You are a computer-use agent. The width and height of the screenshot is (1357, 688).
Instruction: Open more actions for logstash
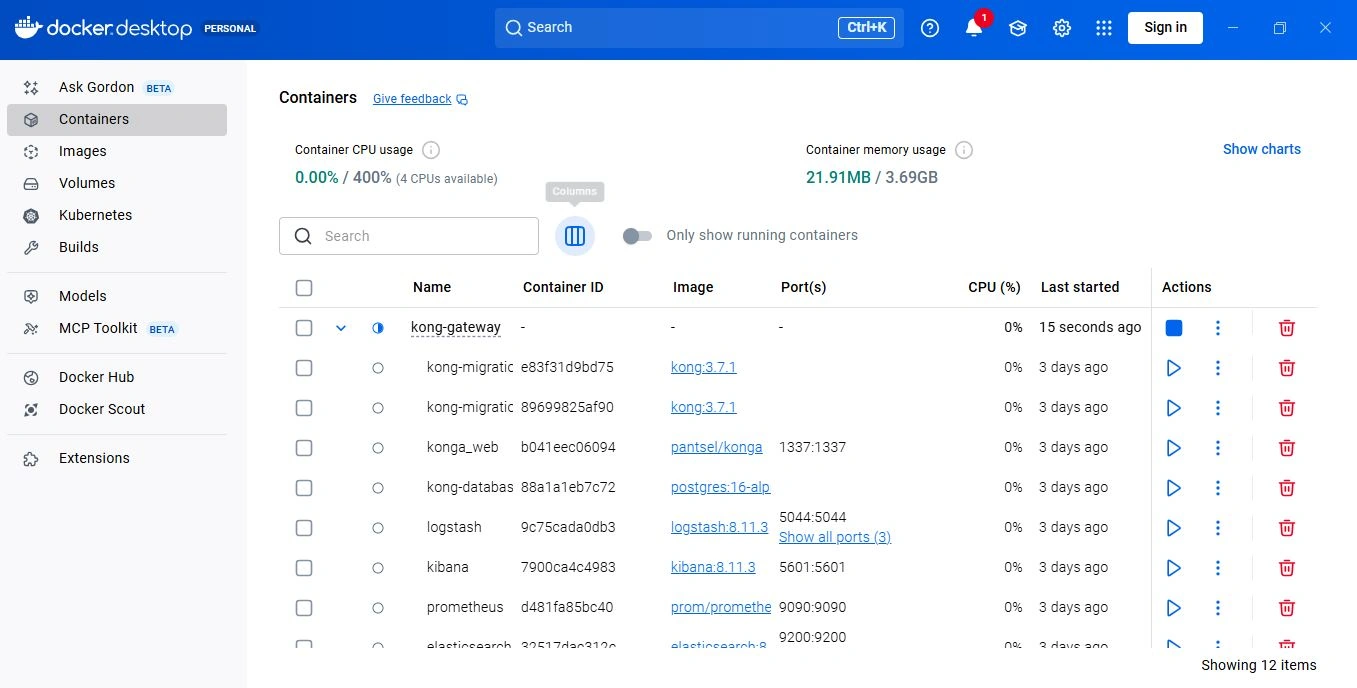(x=1218, y=528)
